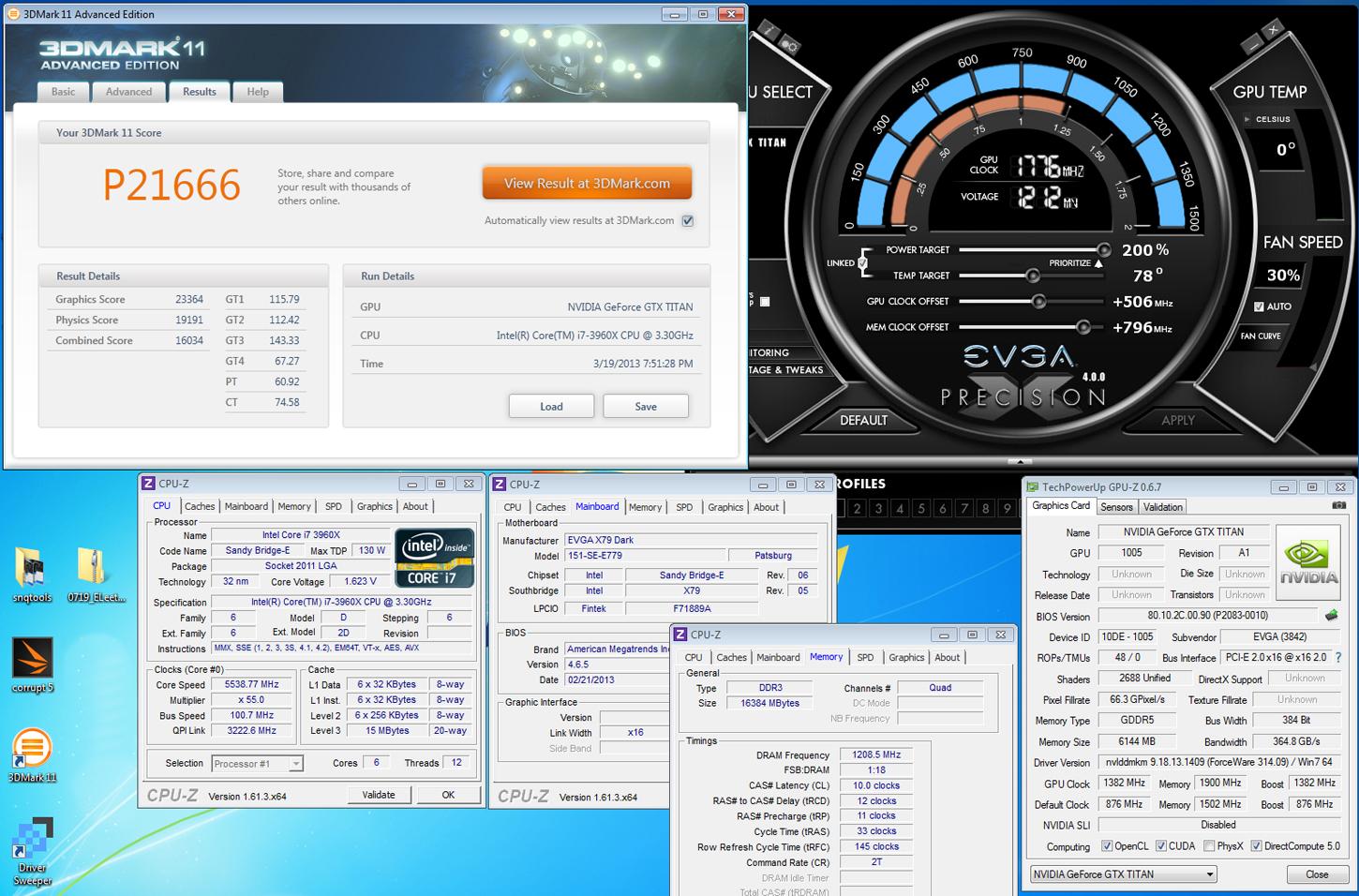
Task: Click the GPU-Z BIOS save chip icon
Action: click(1331, 616)
